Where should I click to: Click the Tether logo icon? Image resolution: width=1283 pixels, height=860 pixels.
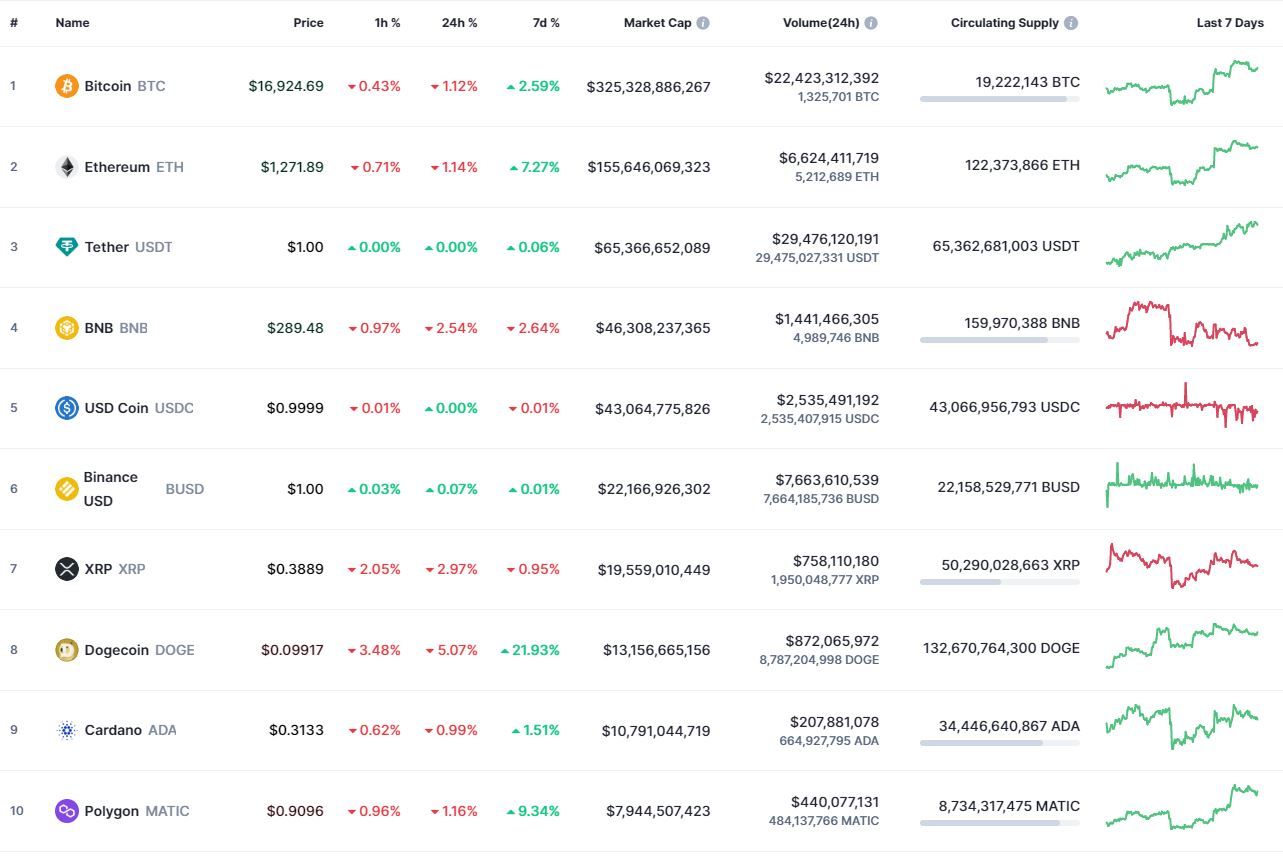pos(67,247)
